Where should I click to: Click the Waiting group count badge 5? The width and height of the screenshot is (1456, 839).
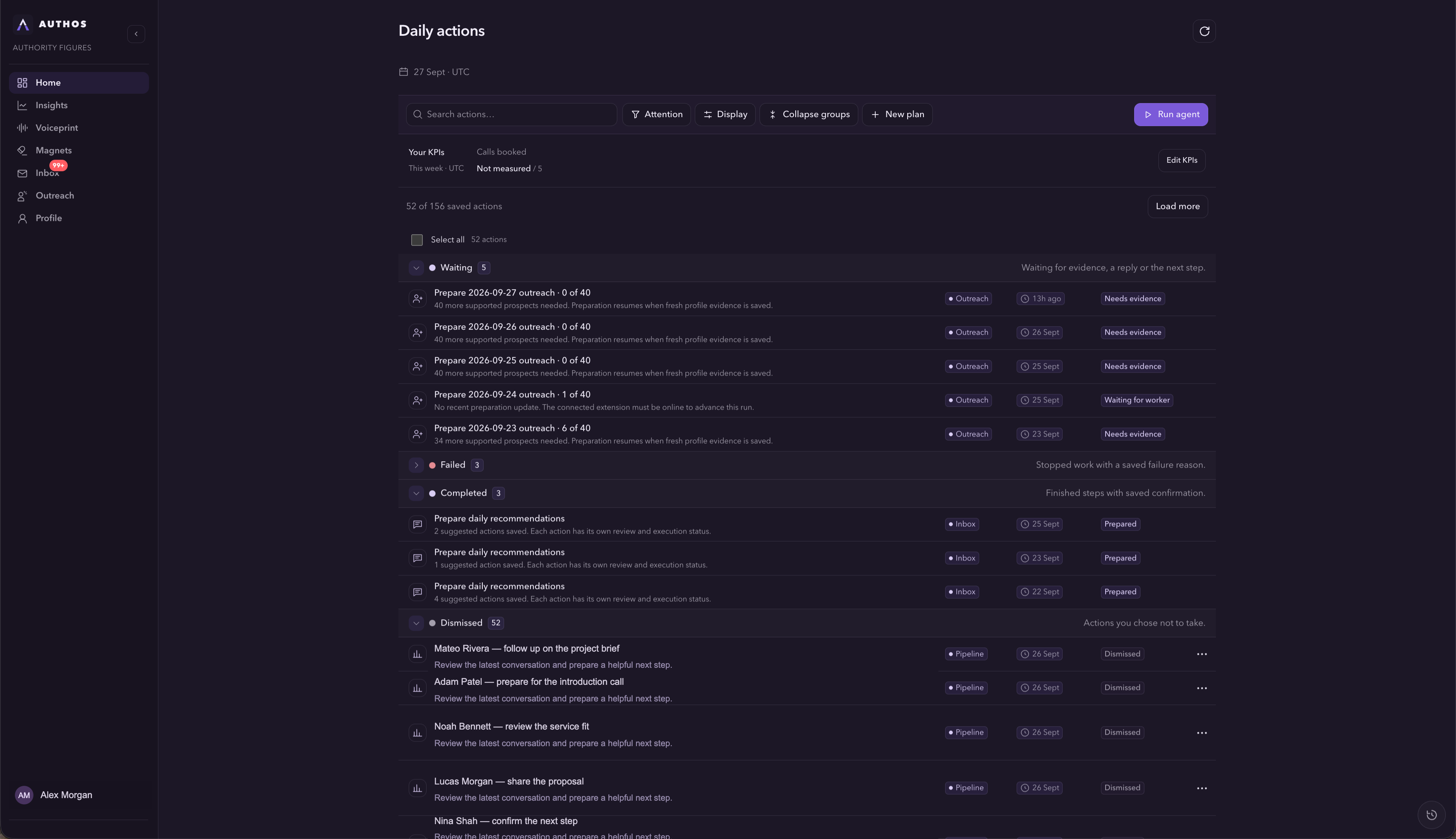tap(484, 268)
